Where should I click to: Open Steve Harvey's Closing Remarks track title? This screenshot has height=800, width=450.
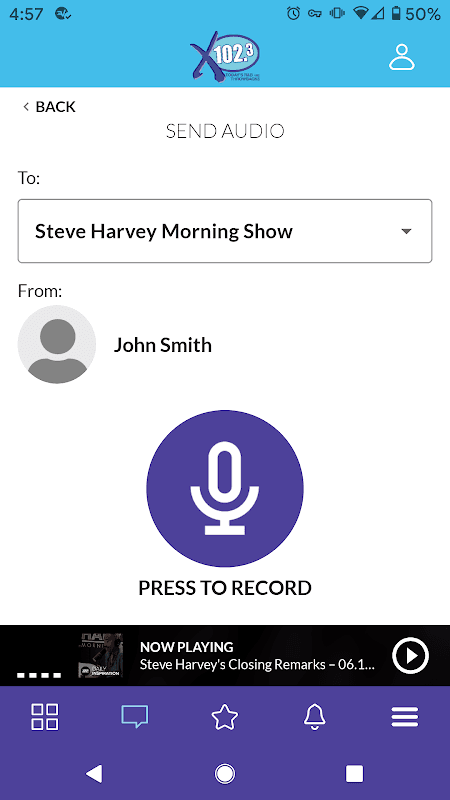click(257, 665)
